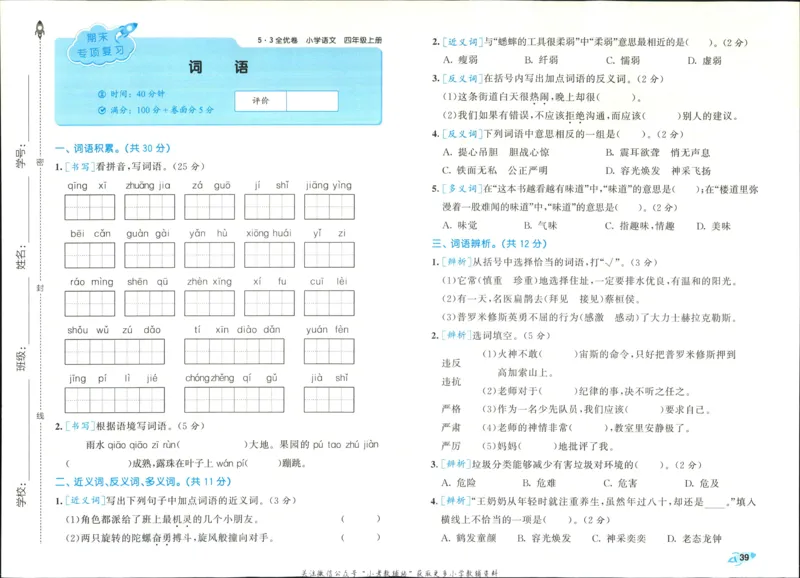Select option C. 危害
Screen dimensions: 800x578
(x=620, y=483)
